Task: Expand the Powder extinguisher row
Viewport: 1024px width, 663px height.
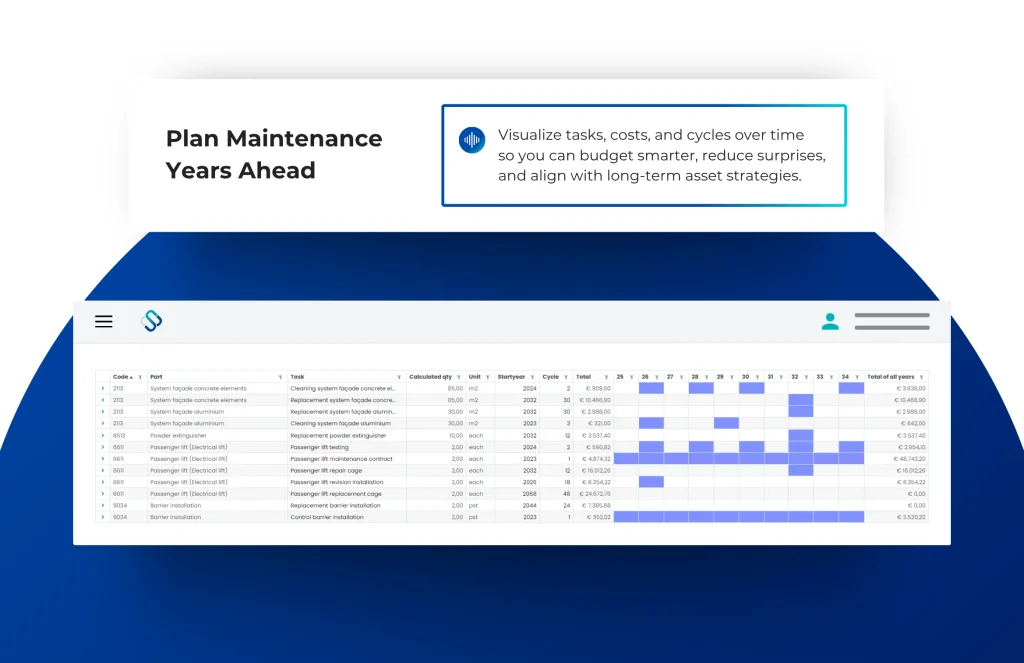Action: pos(103,436)
